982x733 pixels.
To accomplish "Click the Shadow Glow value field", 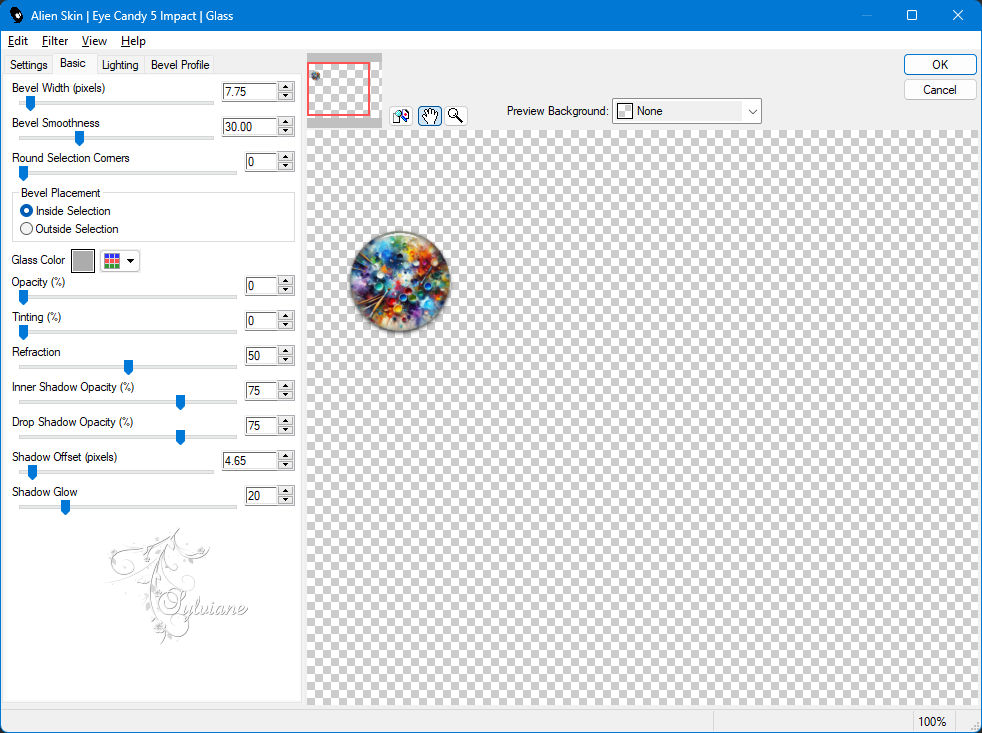I will [x=261, y=496].
